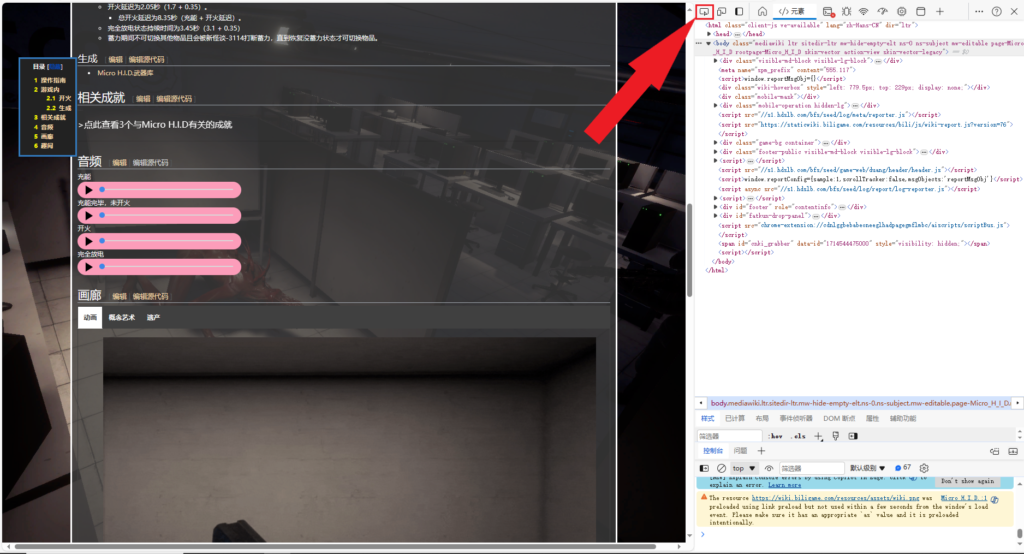Open the 默认级别 log level dropdown

[x=867, y=468]
